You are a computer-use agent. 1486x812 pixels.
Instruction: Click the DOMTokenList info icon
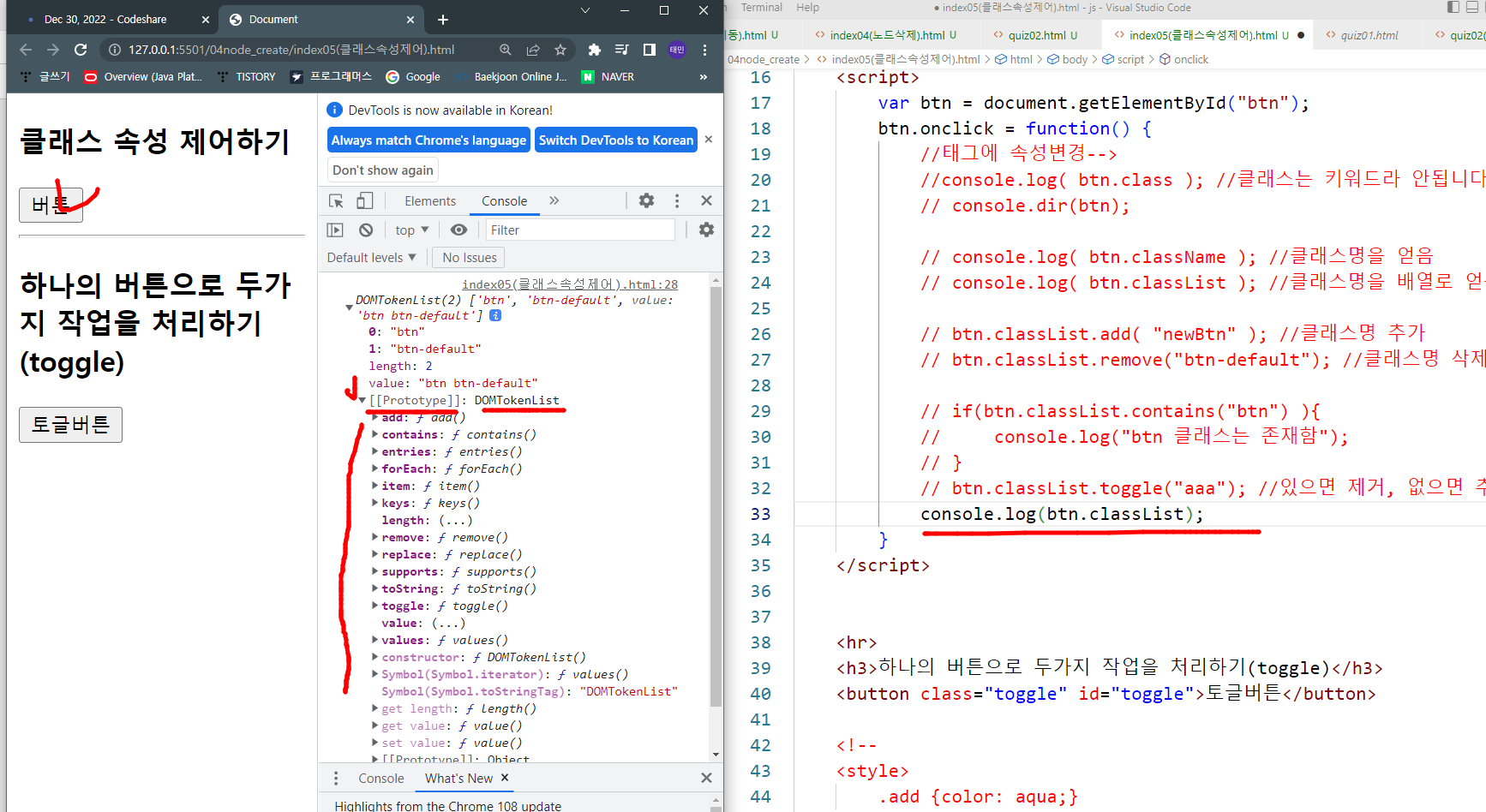[495, 315]
